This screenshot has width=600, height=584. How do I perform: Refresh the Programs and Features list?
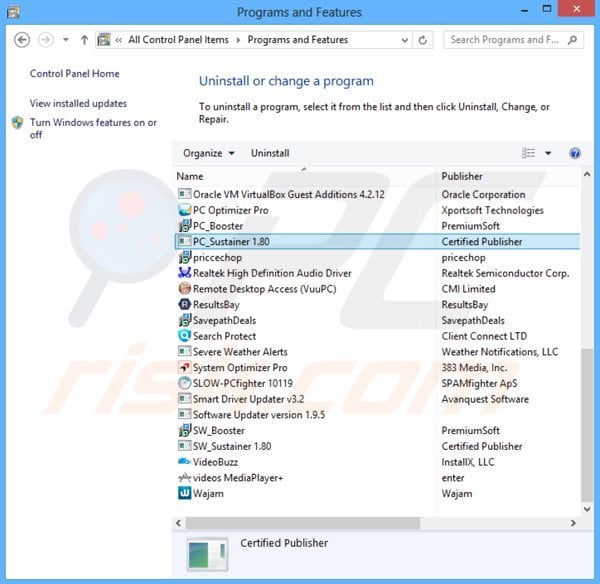pos(422,40)
